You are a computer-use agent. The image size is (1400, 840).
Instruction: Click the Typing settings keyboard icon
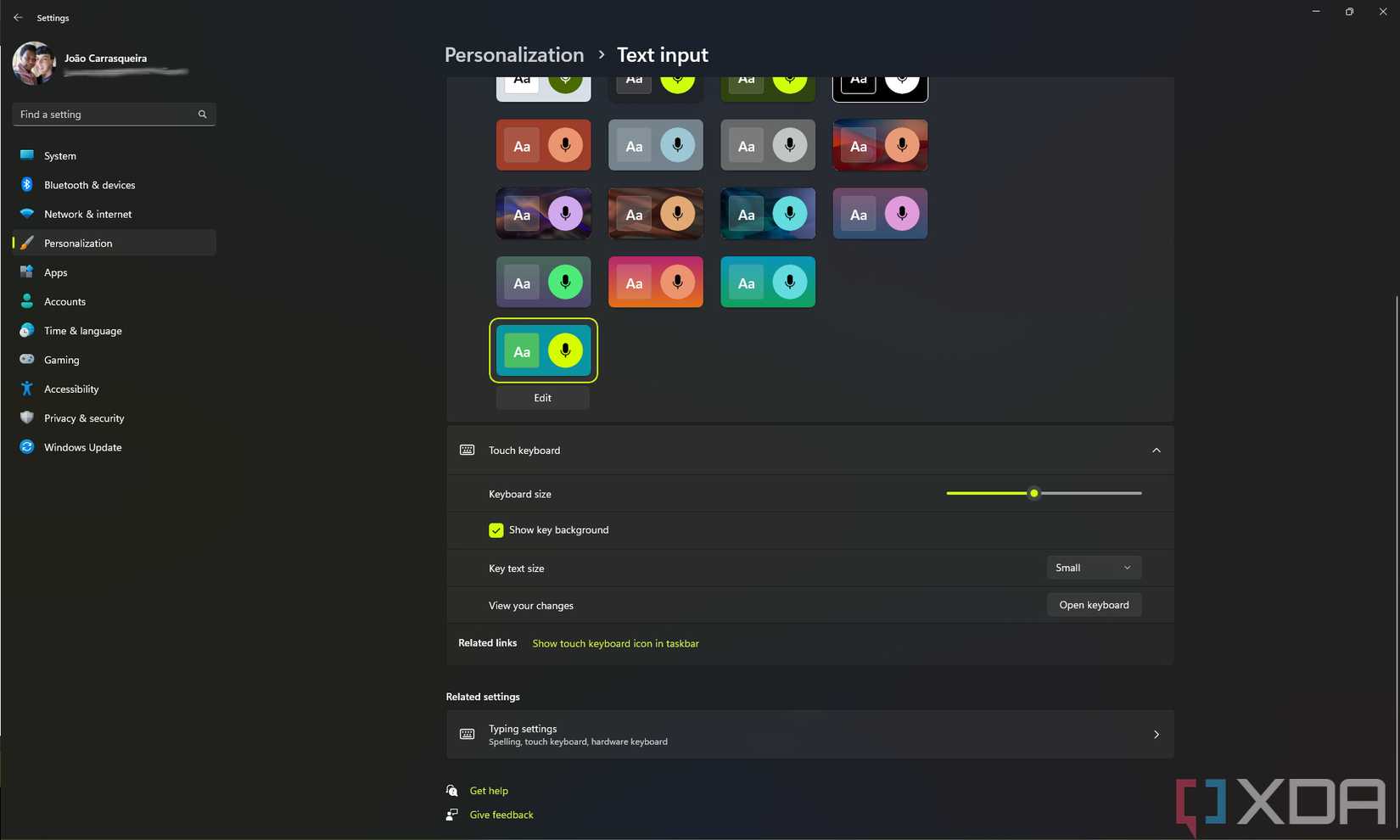tap(467, 734)
